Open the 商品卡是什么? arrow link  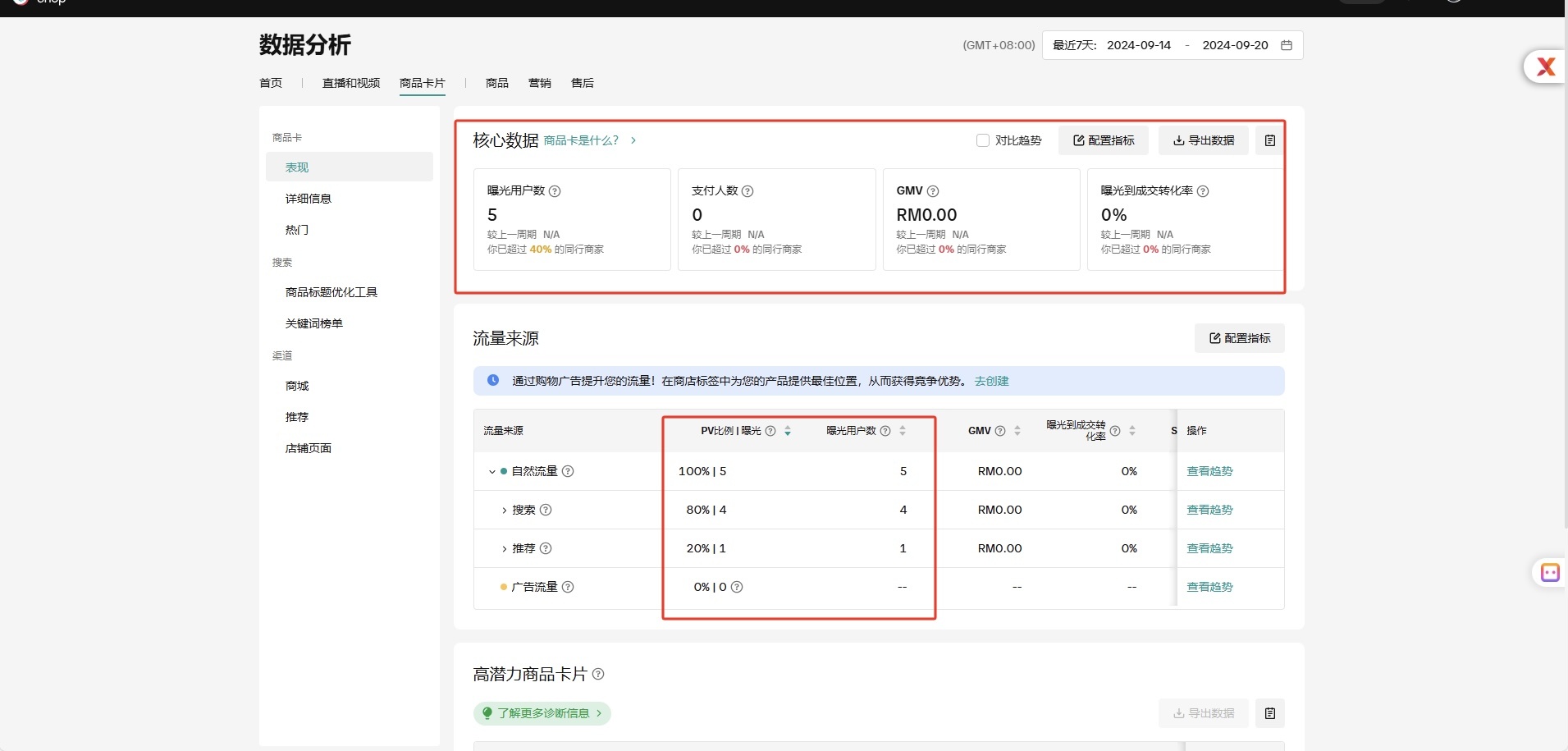click(633, 140)
